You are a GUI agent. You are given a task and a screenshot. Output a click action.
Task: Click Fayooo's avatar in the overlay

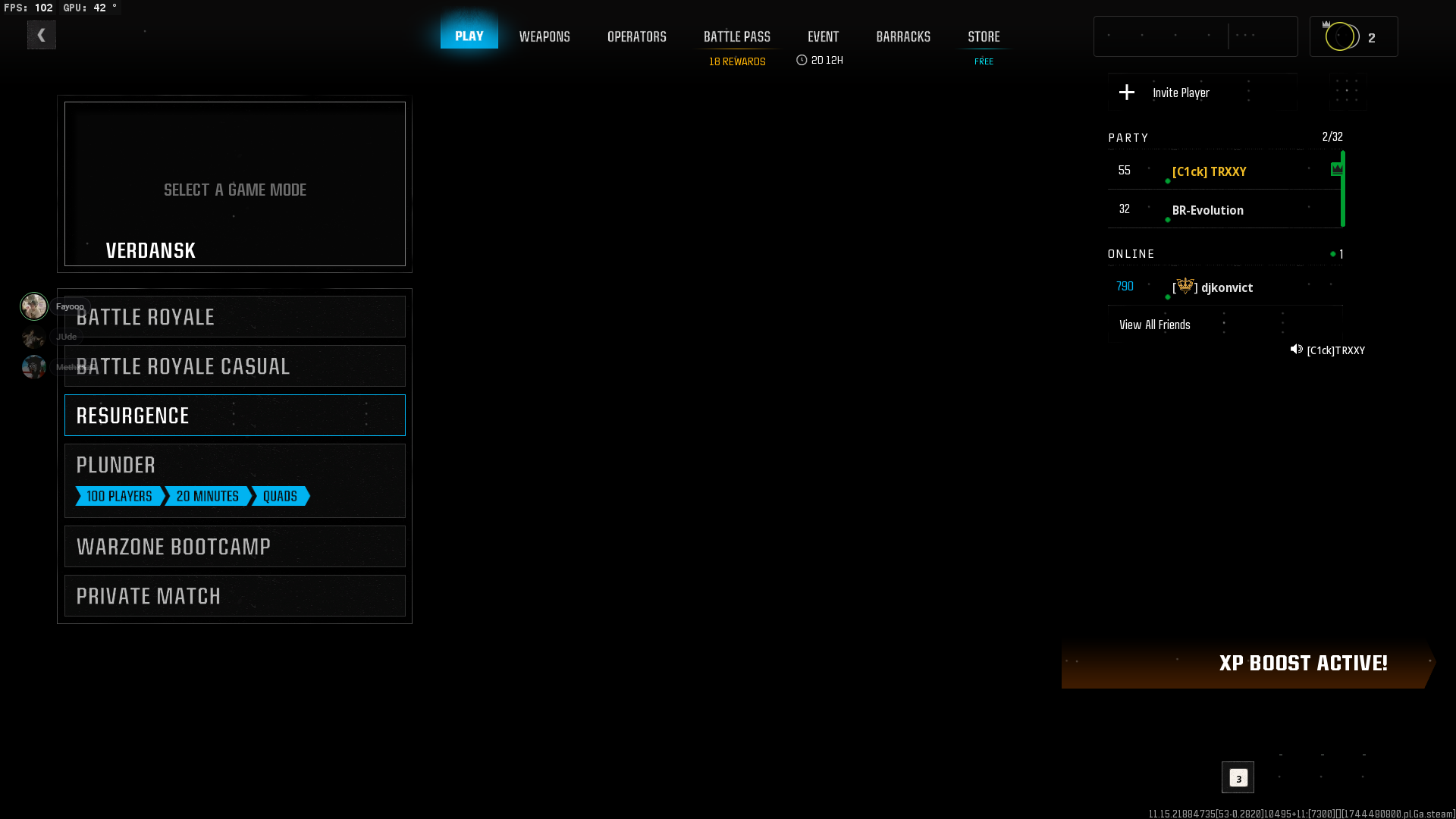(34, 306)
